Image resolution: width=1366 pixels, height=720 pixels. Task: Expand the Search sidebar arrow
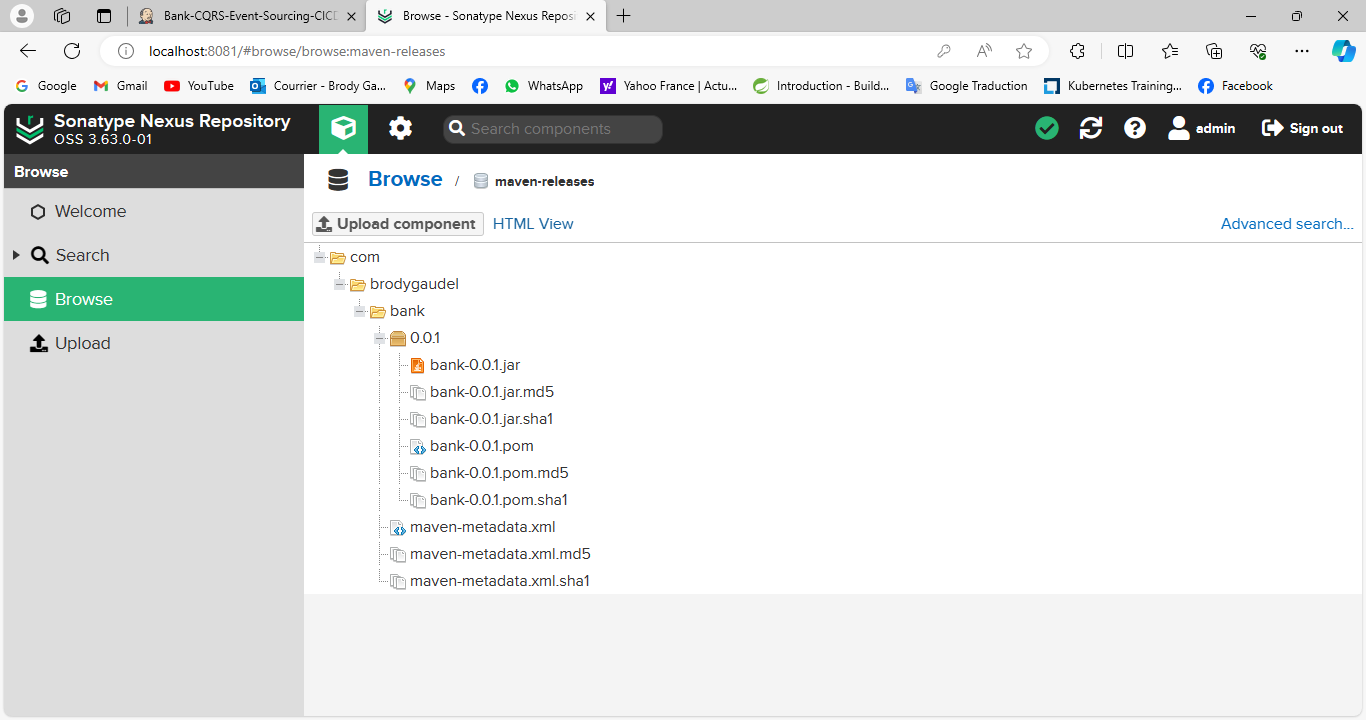click(16, 255)
